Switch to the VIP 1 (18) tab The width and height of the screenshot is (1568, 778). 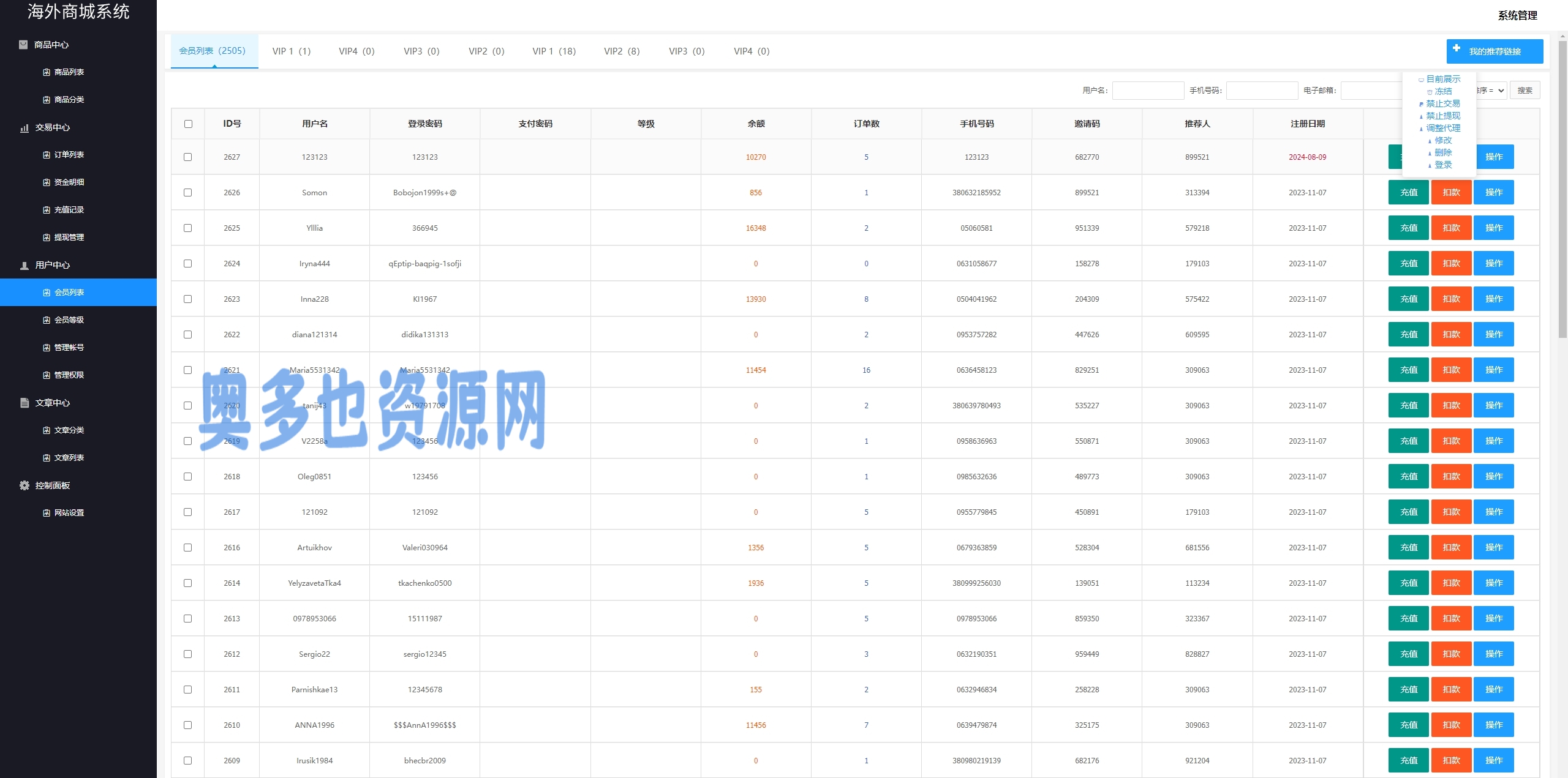554,51
